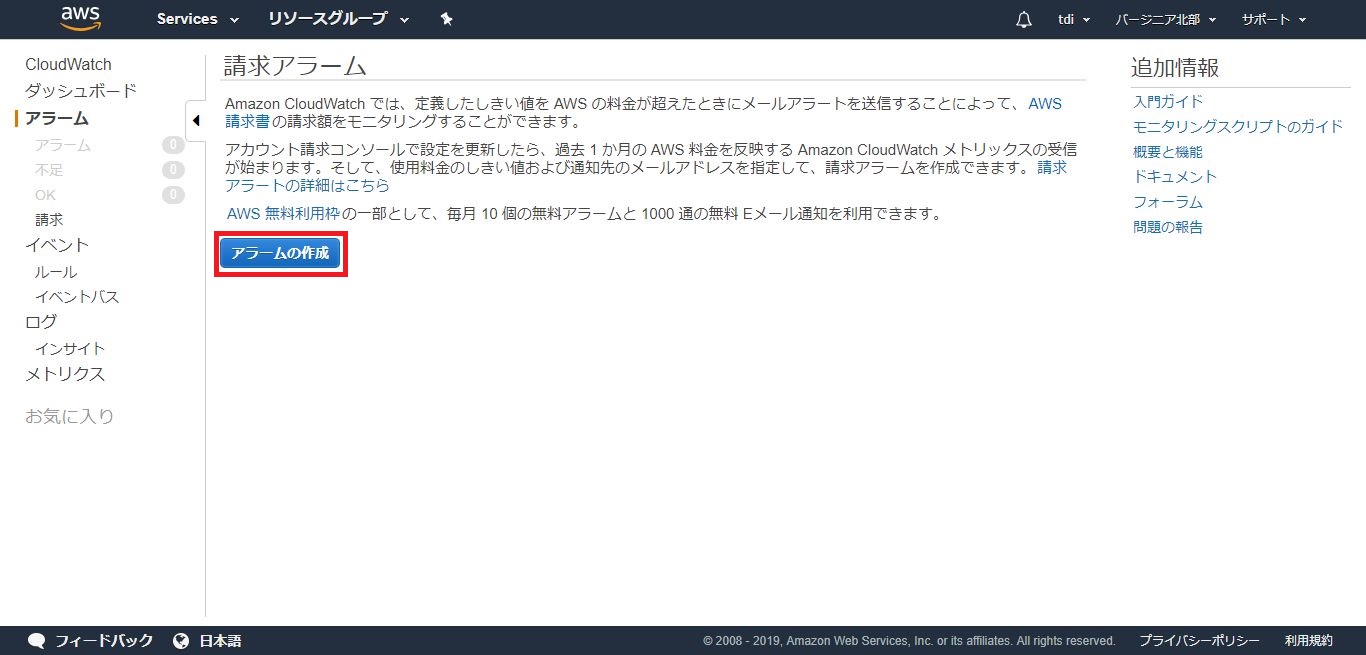This screenshot has width=1366, height=655.
Task: Expand the サポート menu
Action: pos(1273,20)
